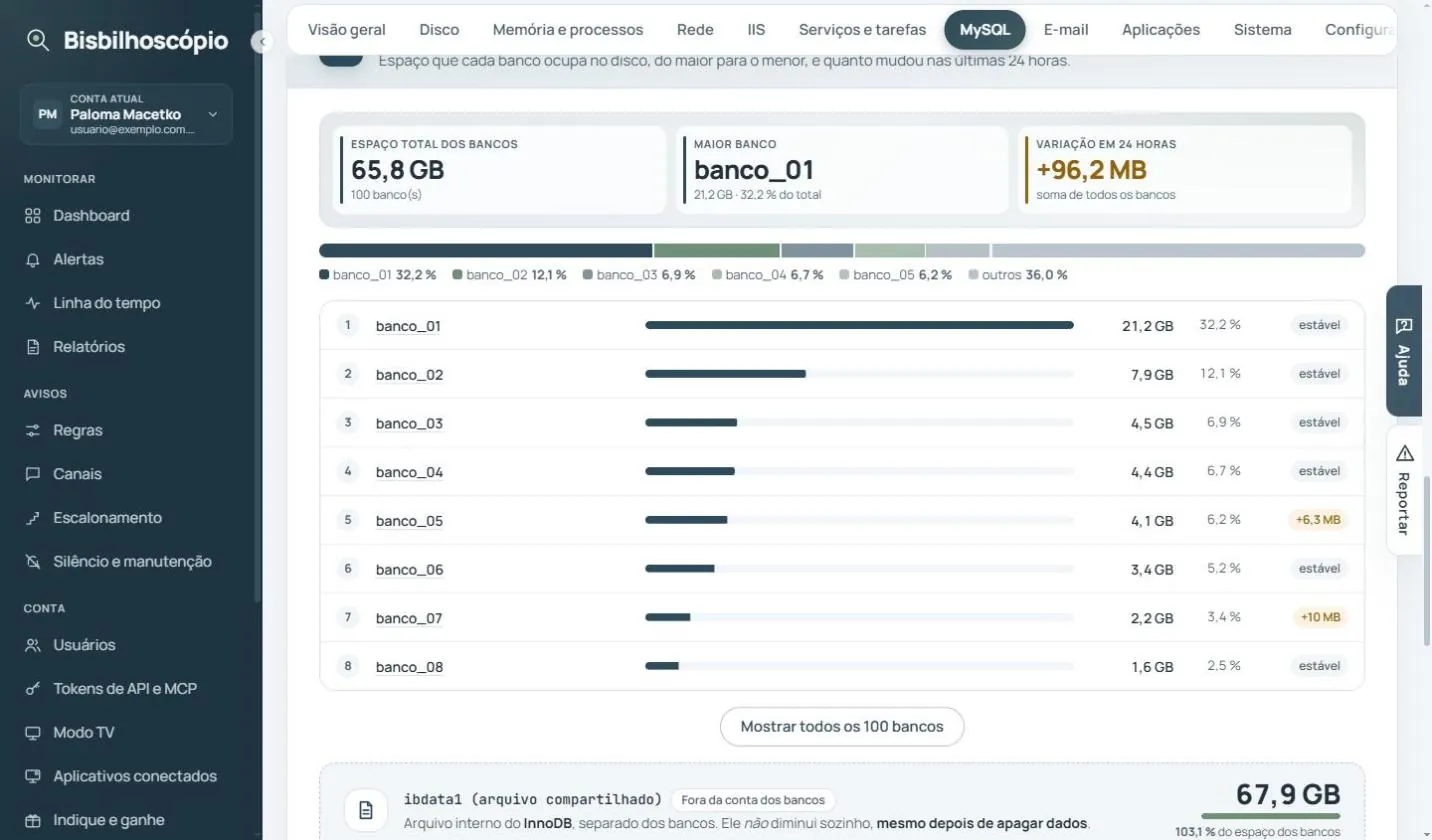Click the Fora da conta dos bancos tag
The image size is (1432, 840).
pyautogui.click(x=753, y=800)
